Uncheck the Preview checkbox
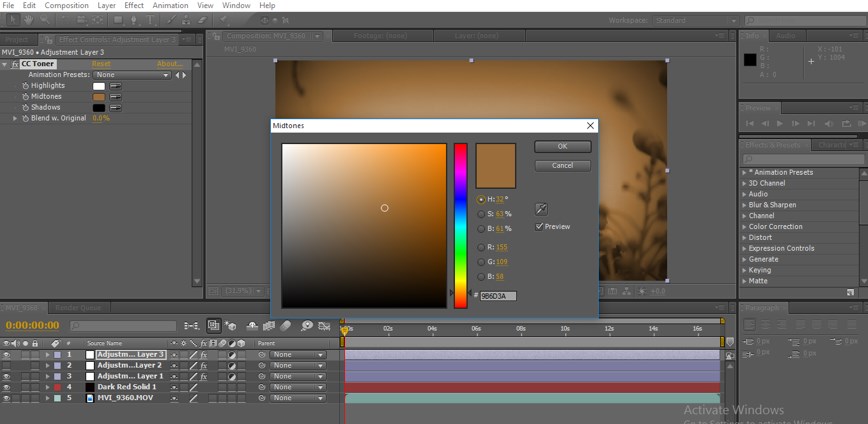 tap(540, 227)
